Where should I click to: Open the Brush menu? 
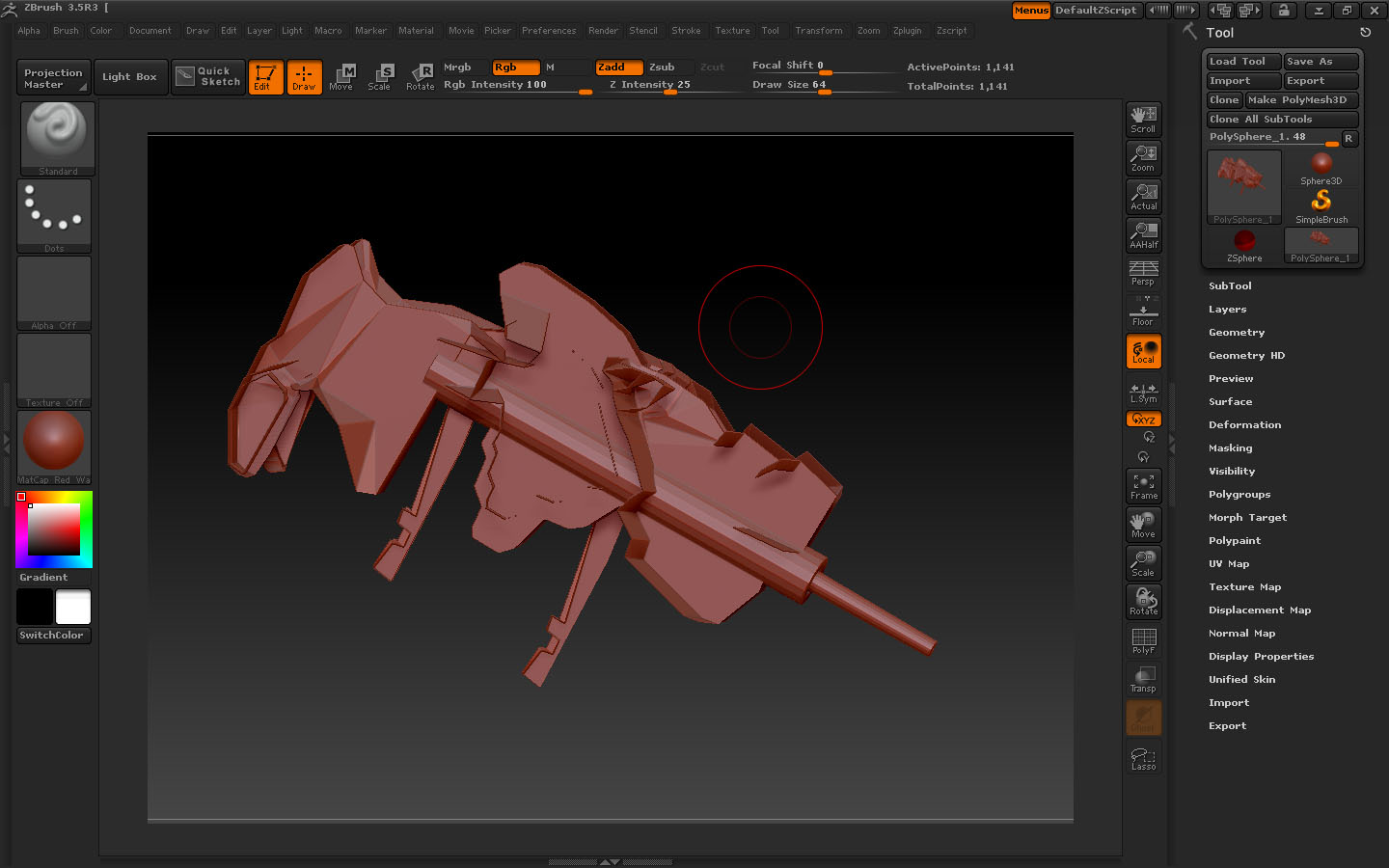click(66, 31)
